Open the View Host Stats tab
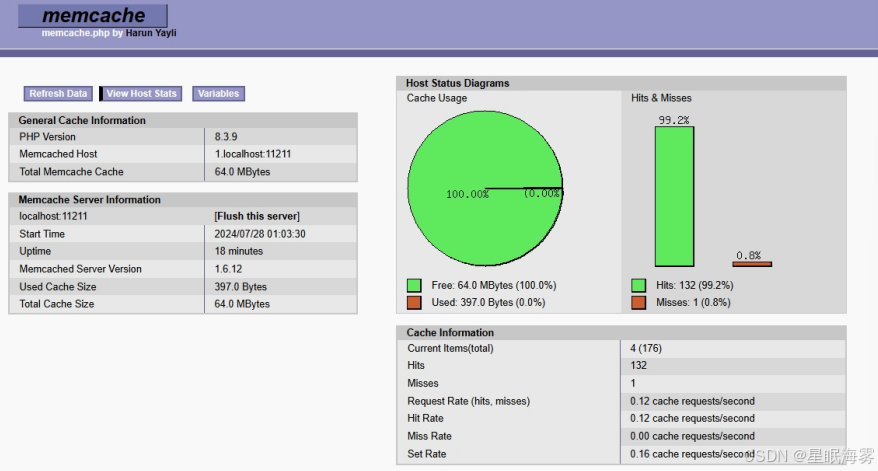 point(141,94)
